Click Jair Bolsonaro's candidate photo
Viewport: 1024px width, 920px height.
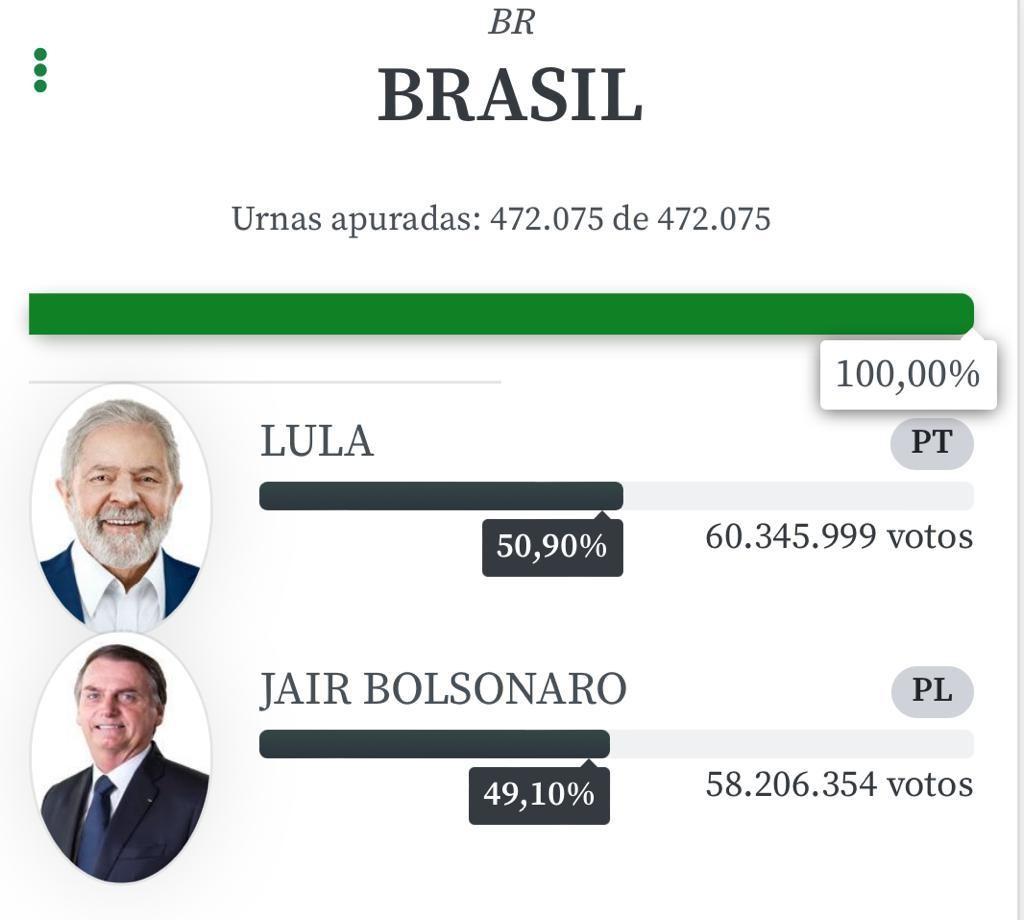[x=121, y=757]
